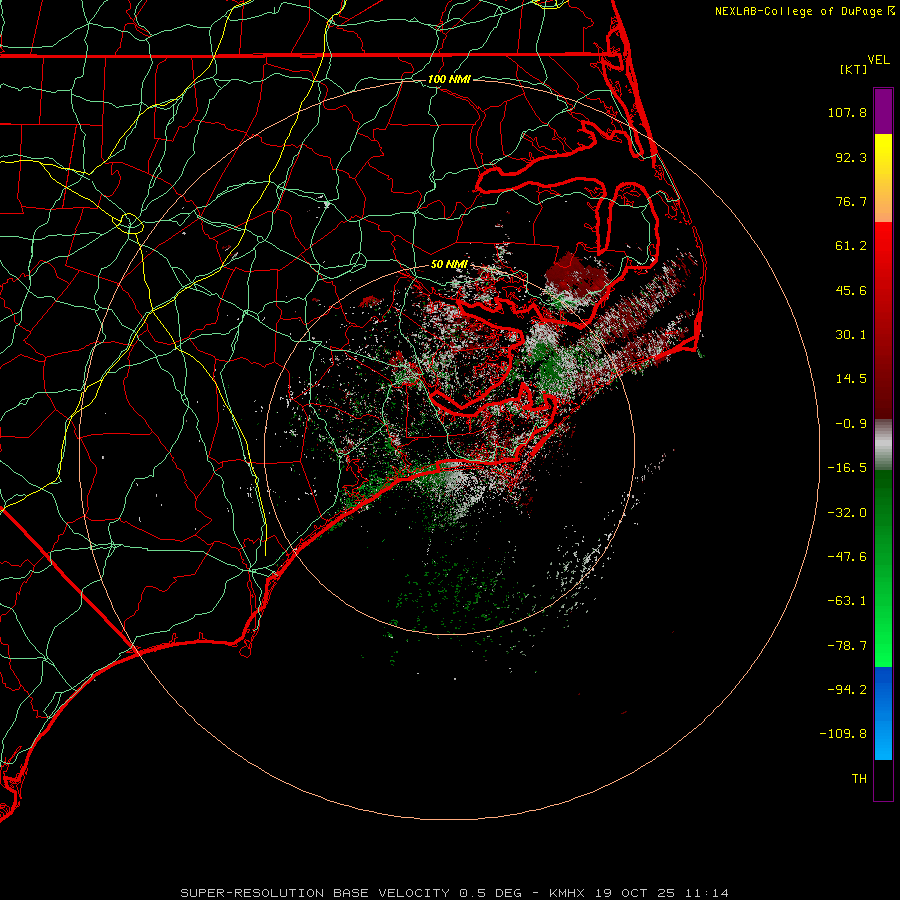Click the 45.6 velocity scale value
The height and width of the screenshot is (900, 900).
click(851, 290)
